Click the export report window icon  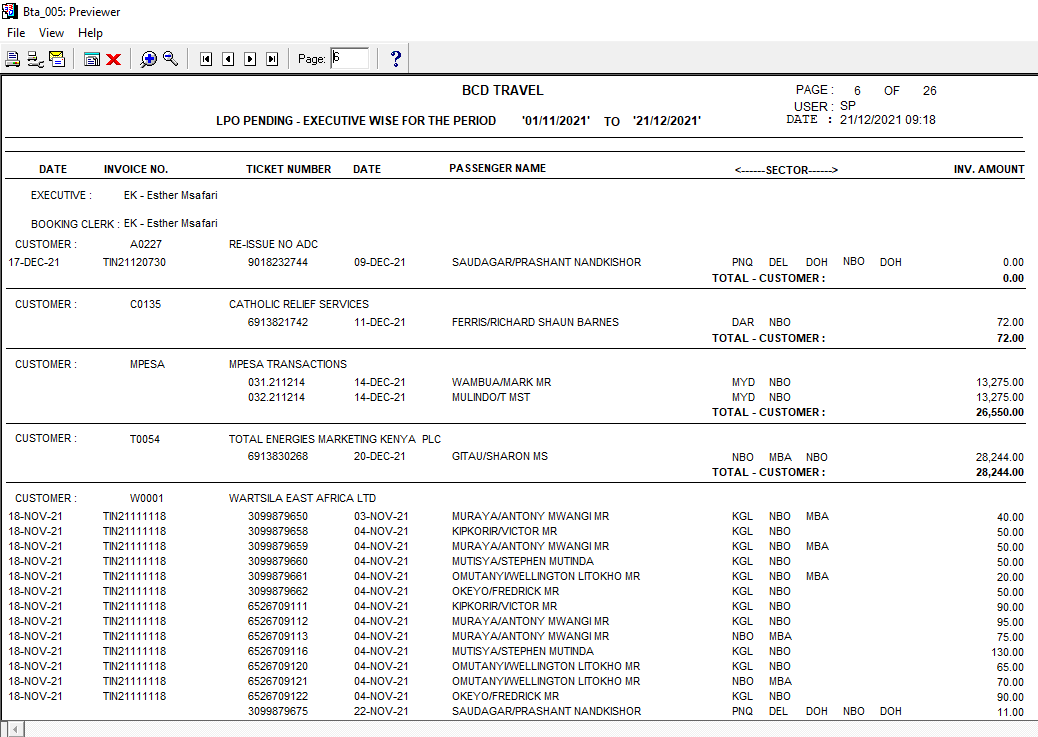[x=92, y=59]
